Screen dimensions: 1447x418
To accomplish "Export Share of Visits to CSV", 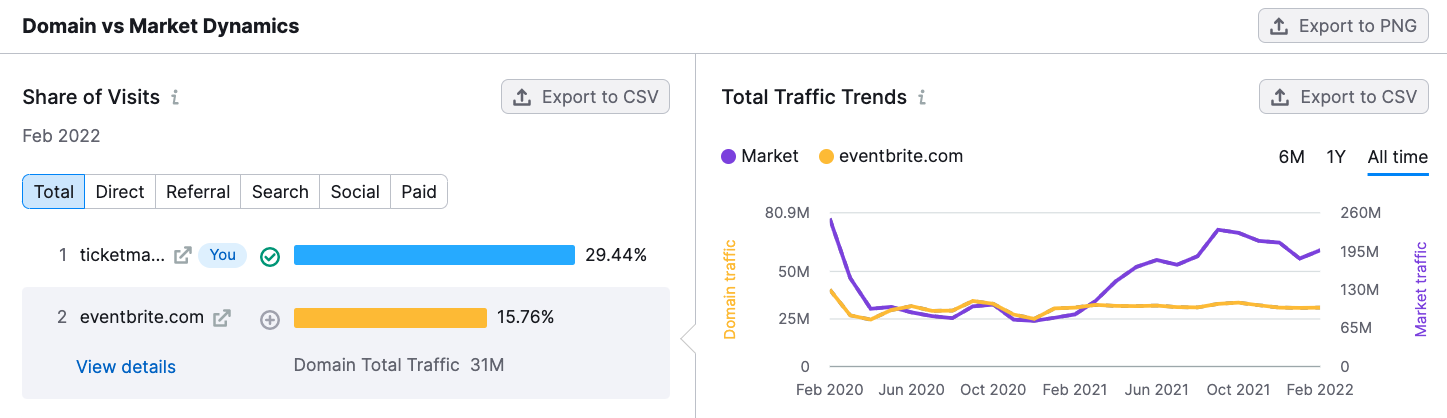I will click(x=585, y=97).
